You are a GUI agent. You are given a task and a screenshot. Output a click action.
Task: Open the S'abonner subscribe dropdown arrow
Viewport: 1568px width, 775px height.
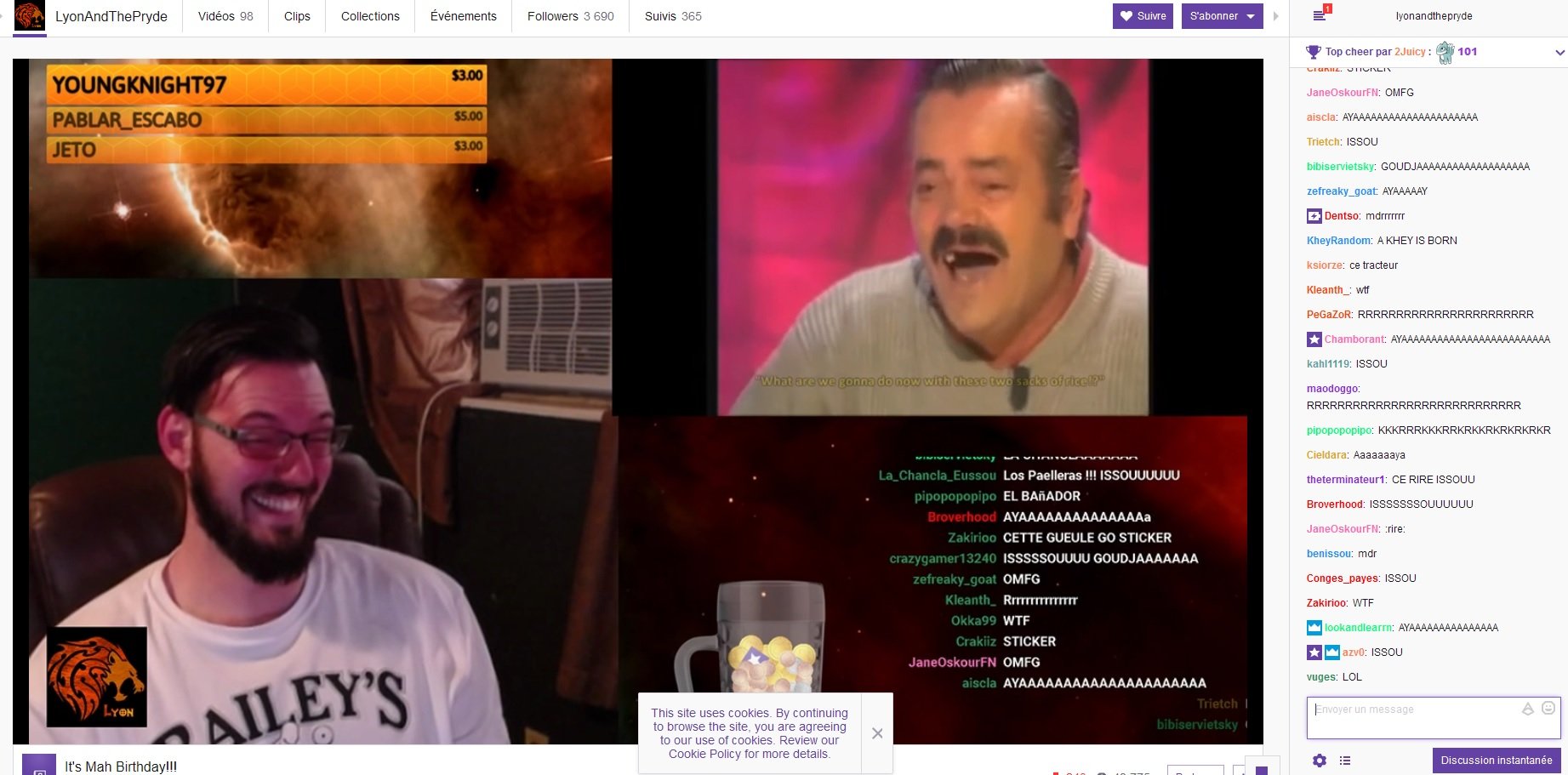tap(1251, 16)
